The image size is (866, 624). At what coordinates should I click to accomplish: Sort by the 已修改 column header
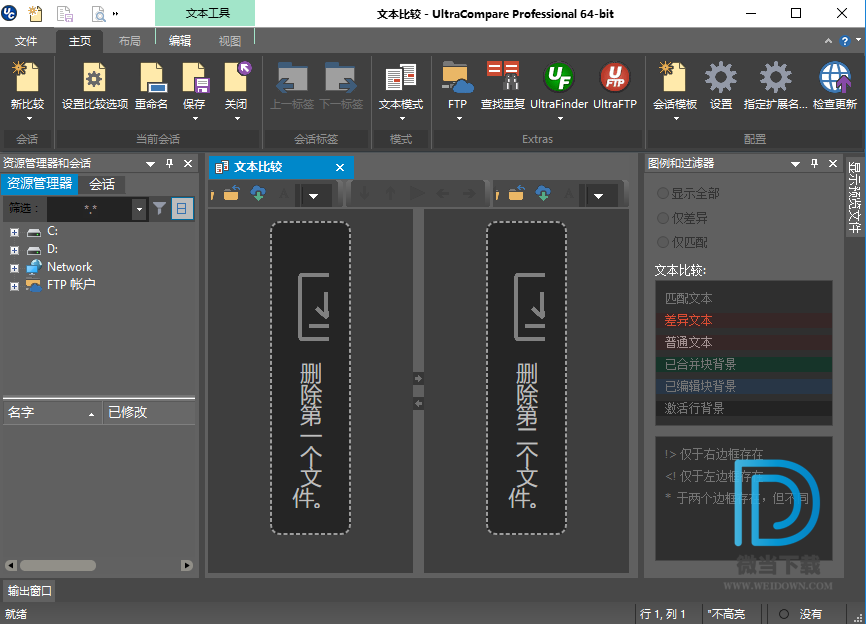tap(149, 413)
